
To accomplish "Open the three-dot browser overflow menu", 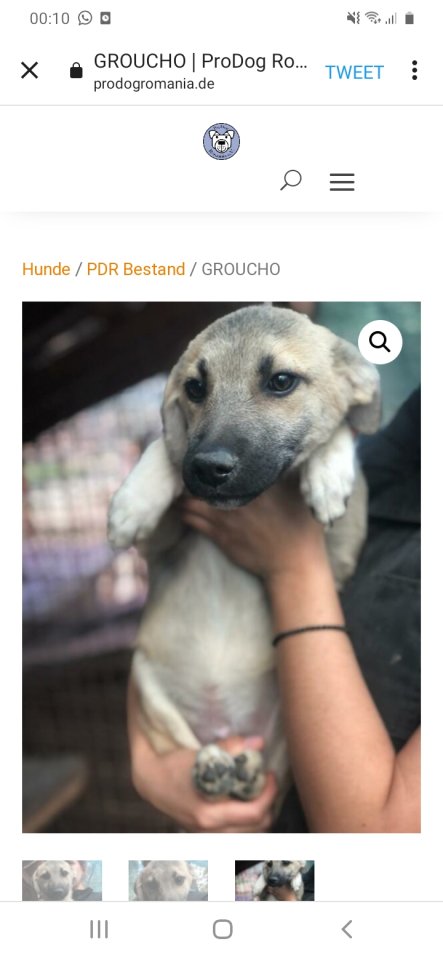I will pyautogui.click(x=414, y=70).
